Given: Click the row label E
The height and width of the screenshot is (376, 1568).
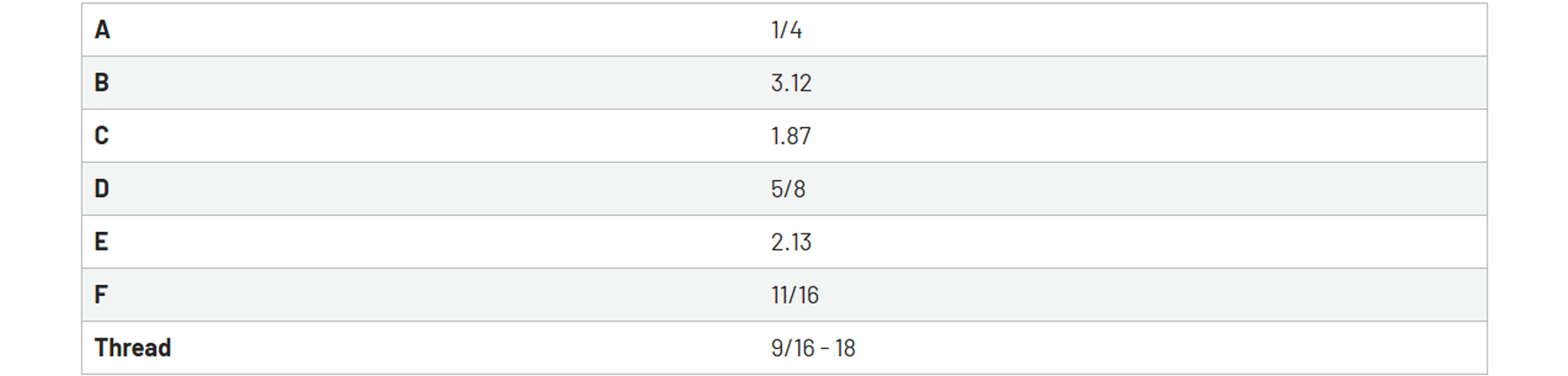Looking at the screenshot, I should point(101,241).
